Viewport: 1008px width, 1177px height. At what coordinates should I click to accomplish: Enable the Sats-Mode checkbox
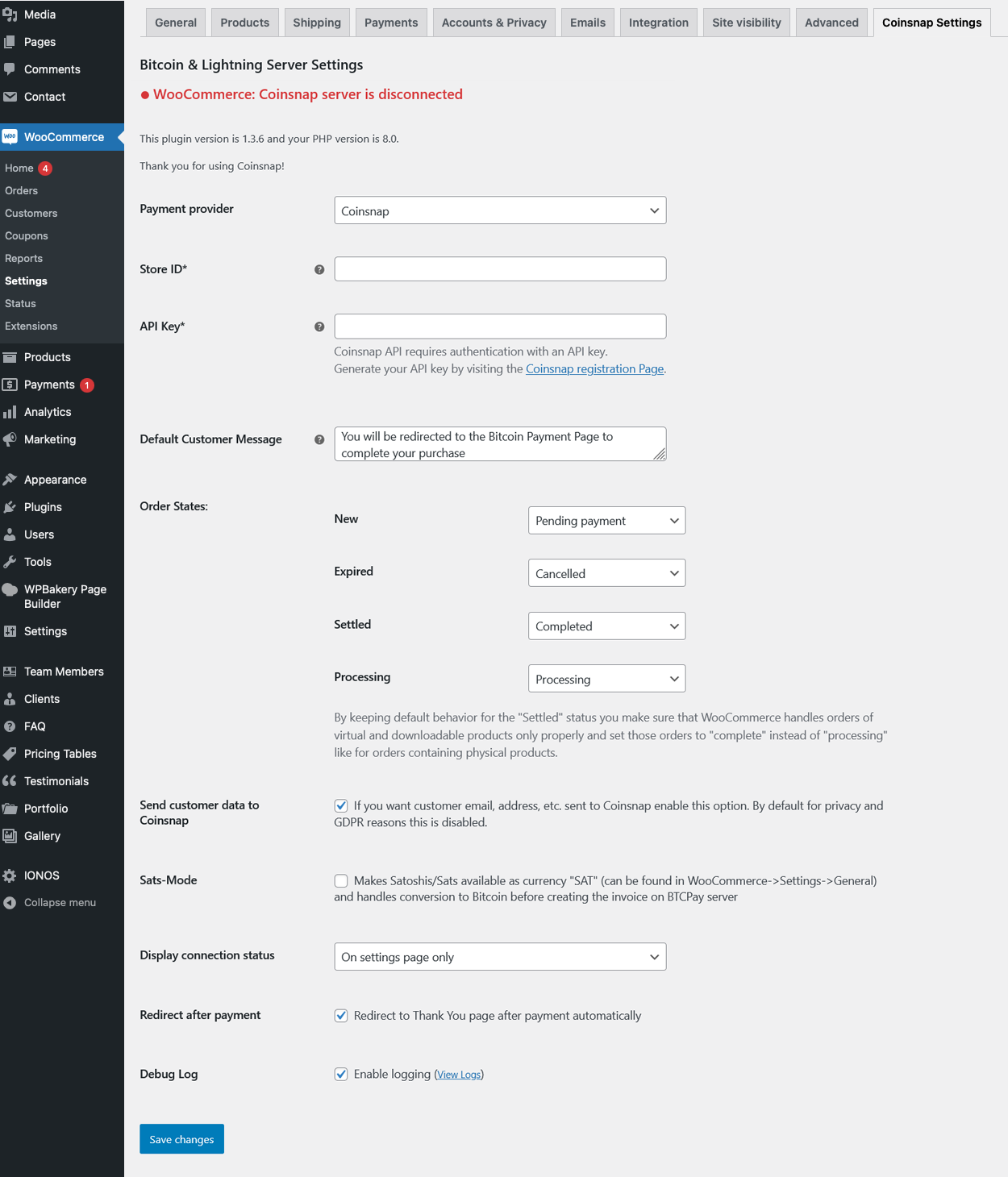(341, 880)
